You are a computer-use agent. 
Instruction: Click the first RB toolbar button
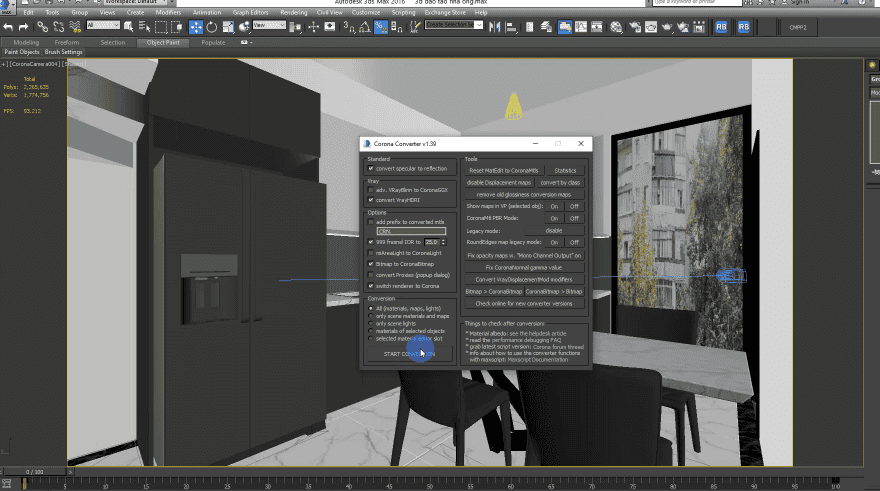[721, 27]
